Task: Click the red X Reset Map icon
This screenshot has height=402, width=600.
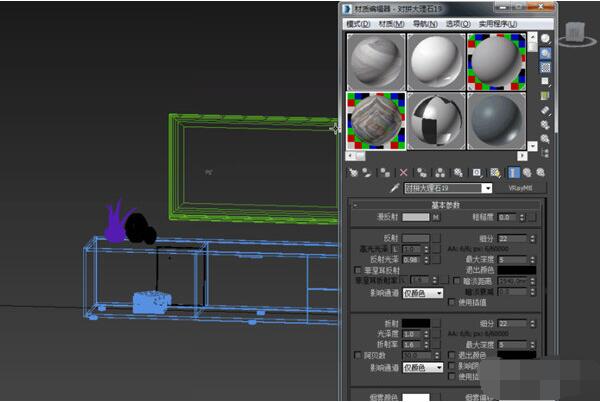Action: [x=404, y=172]
